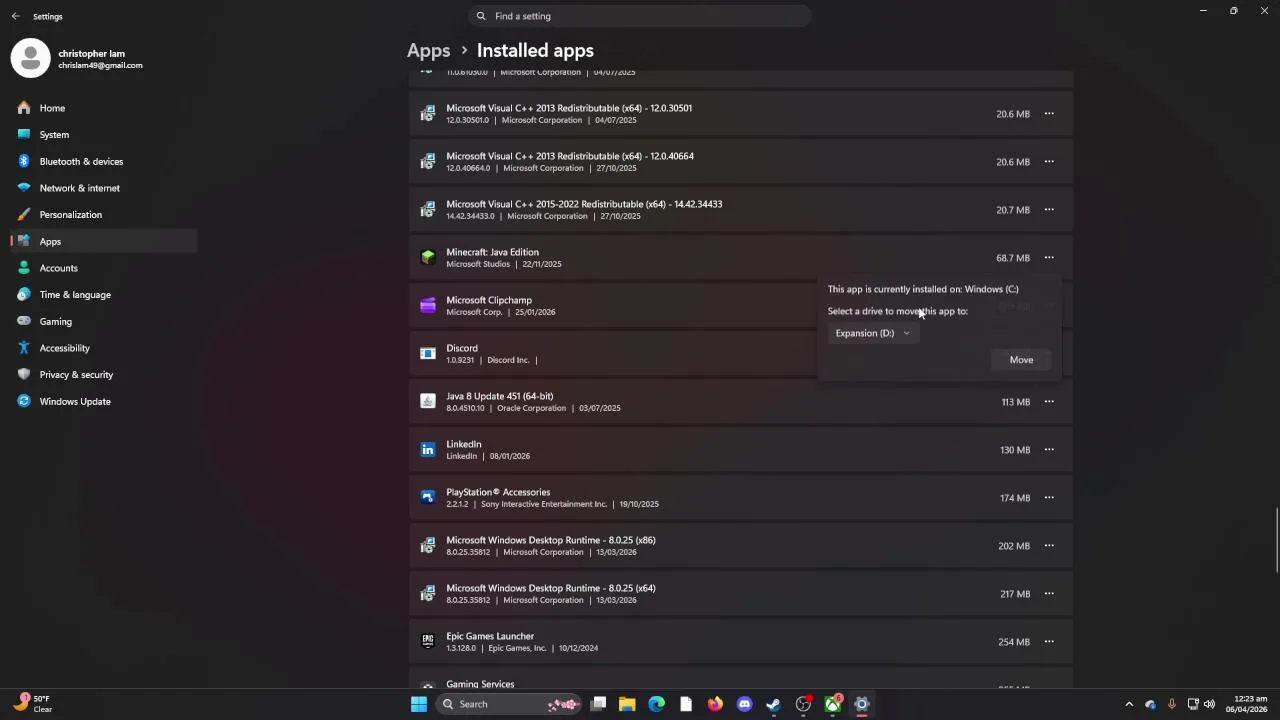
Task: Click the 254 MB size value
Action: (x=1014, y=642)
